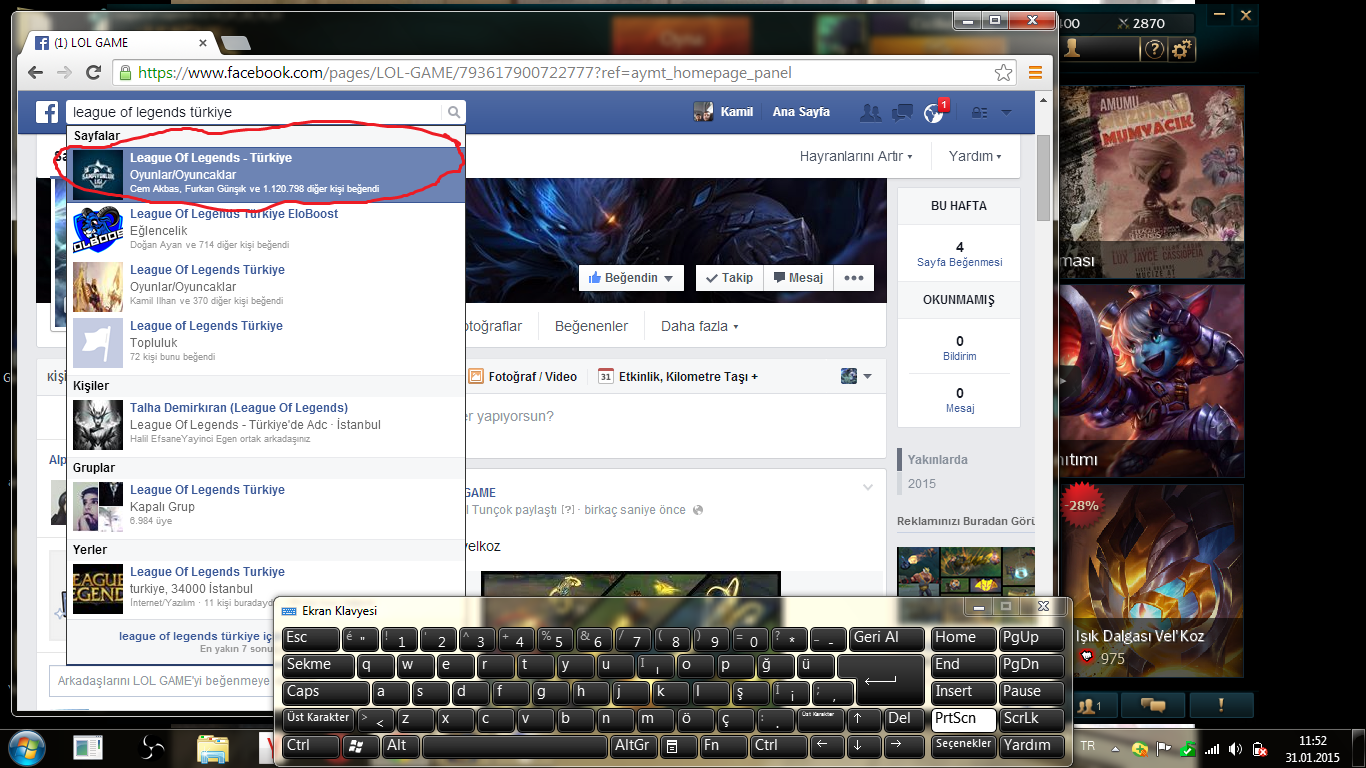Screen dimensions: 1366x768
Task: Open the three-dots more button on the cover
Action: [853, 278]
